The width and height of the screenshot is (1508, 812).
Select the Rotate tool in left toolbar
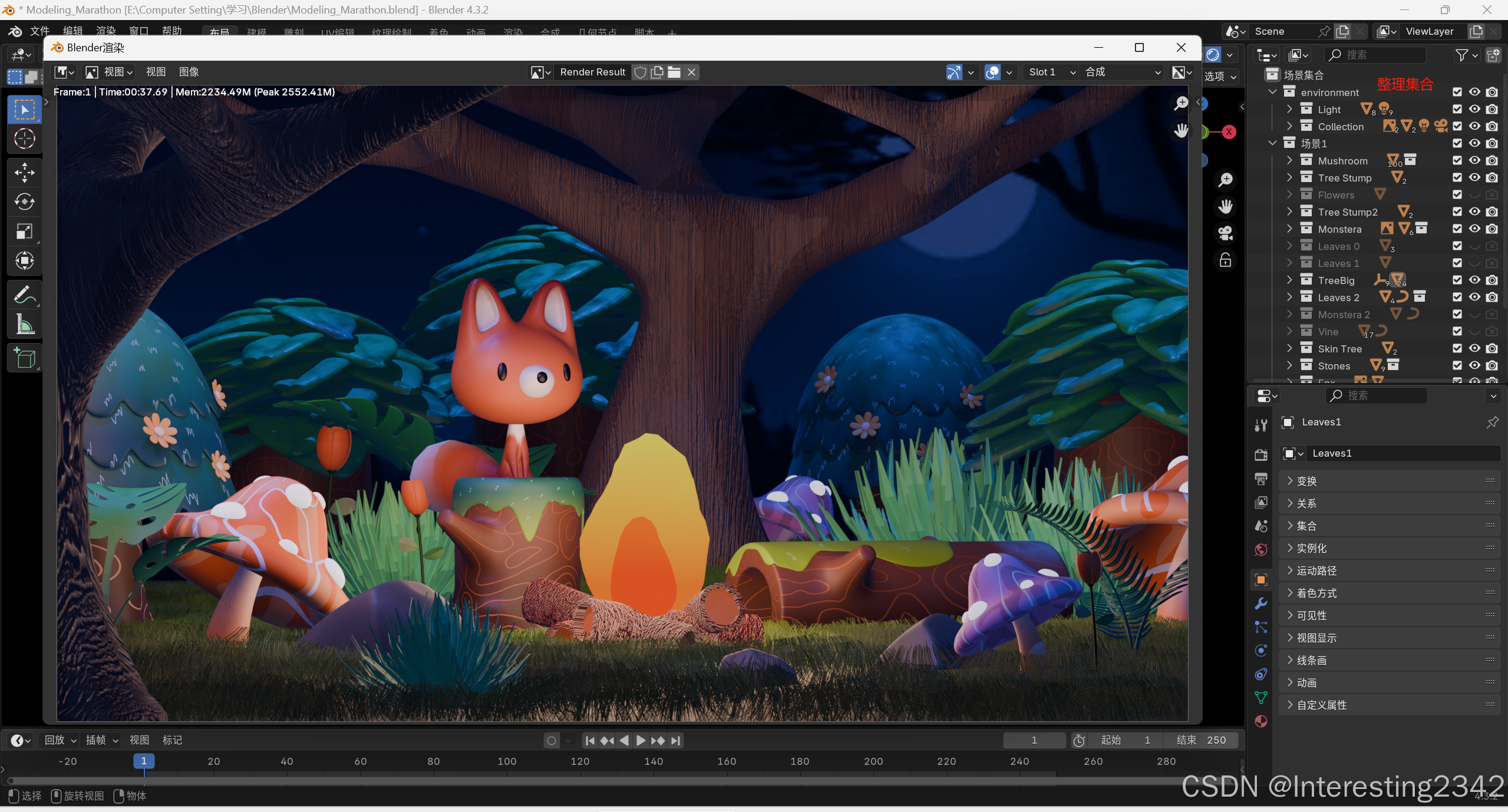(x=24, y=202)
